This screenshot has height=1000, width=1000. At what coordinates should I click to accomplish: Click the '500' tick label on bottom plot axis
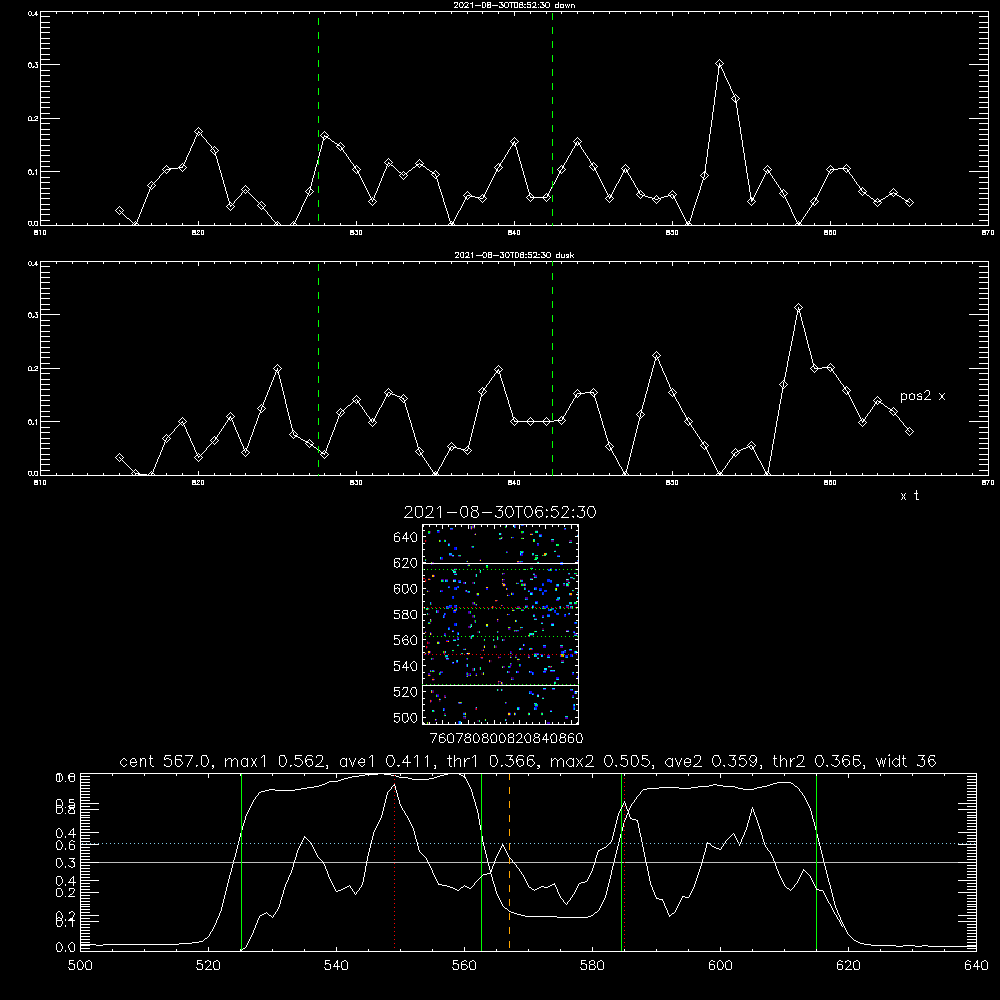pyautogui.click(x=80, y=966)
